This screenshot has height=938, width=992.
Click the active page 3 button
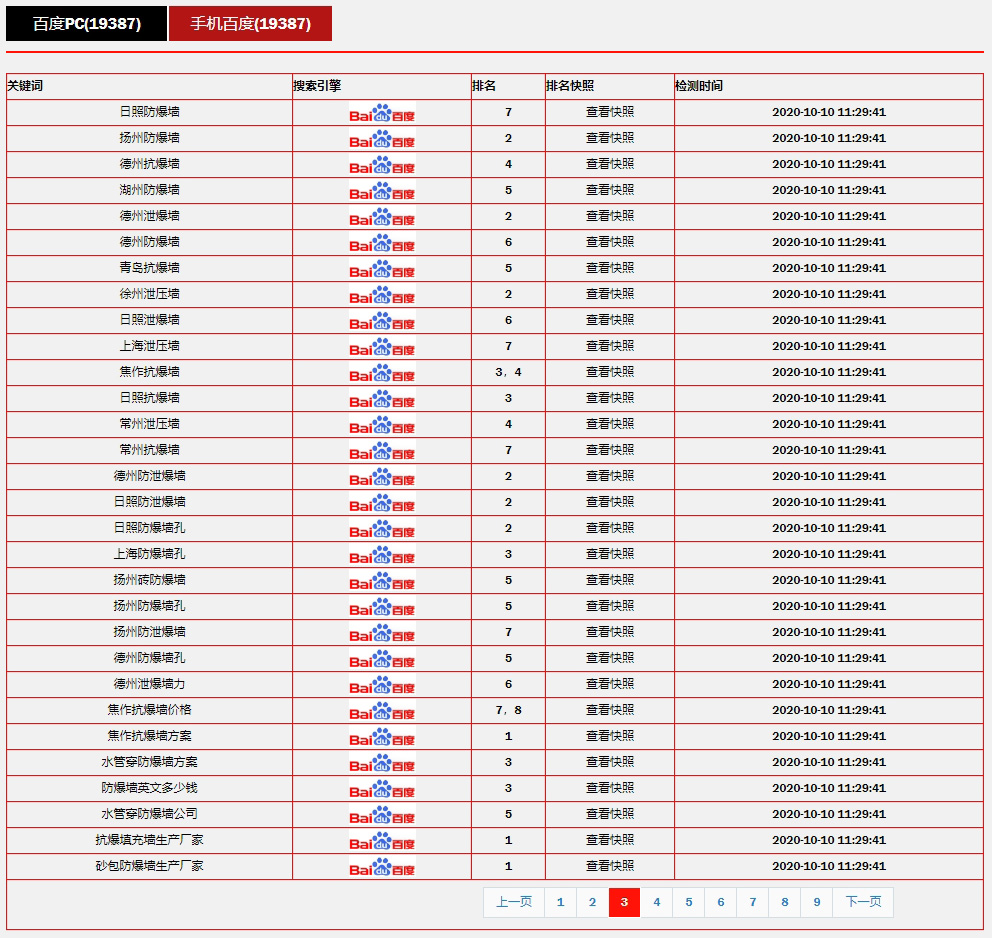point(624,902)
